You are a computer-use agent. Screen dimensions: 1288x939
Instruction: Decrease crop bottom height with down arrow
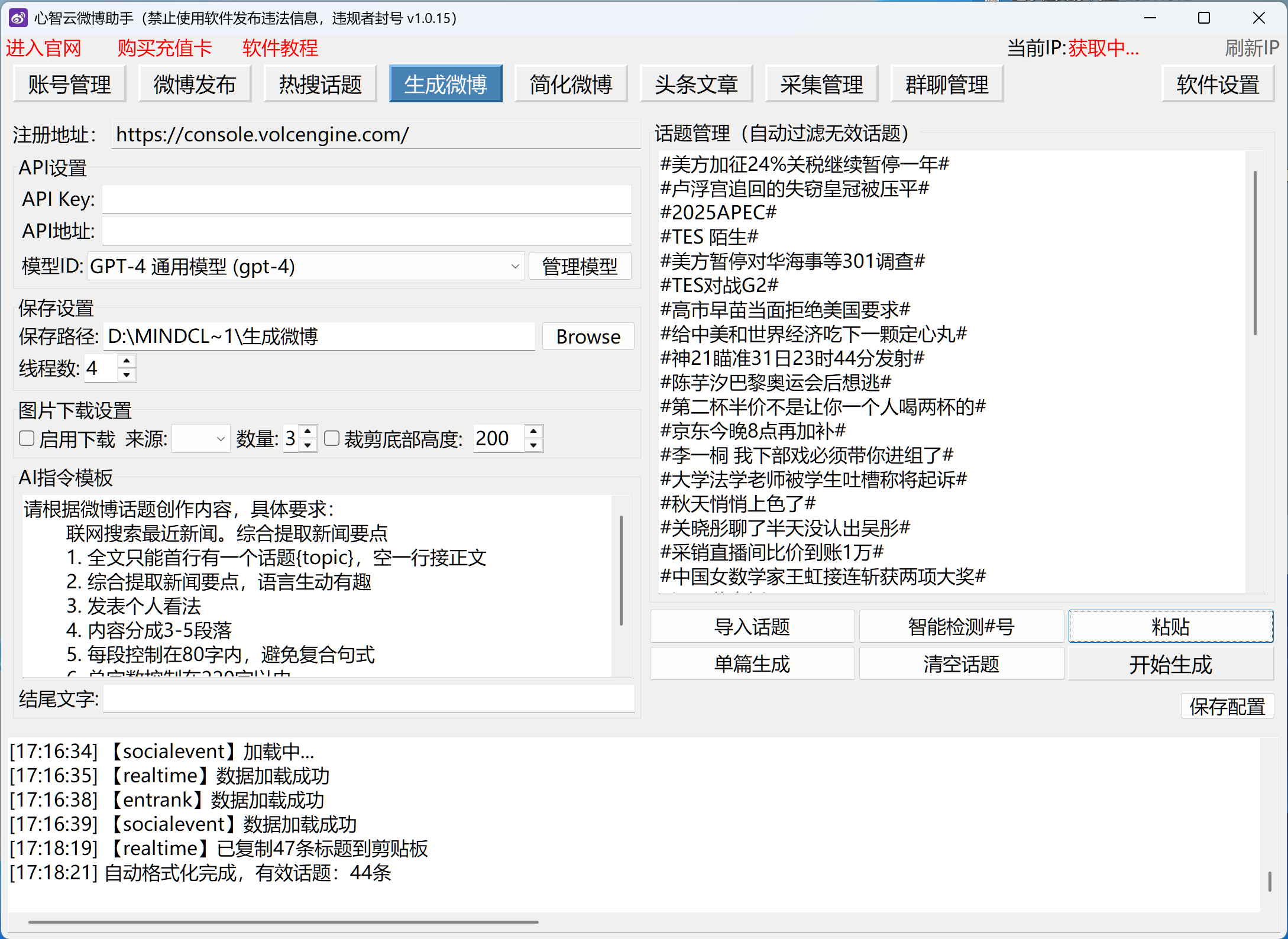(x=533, y=445)
